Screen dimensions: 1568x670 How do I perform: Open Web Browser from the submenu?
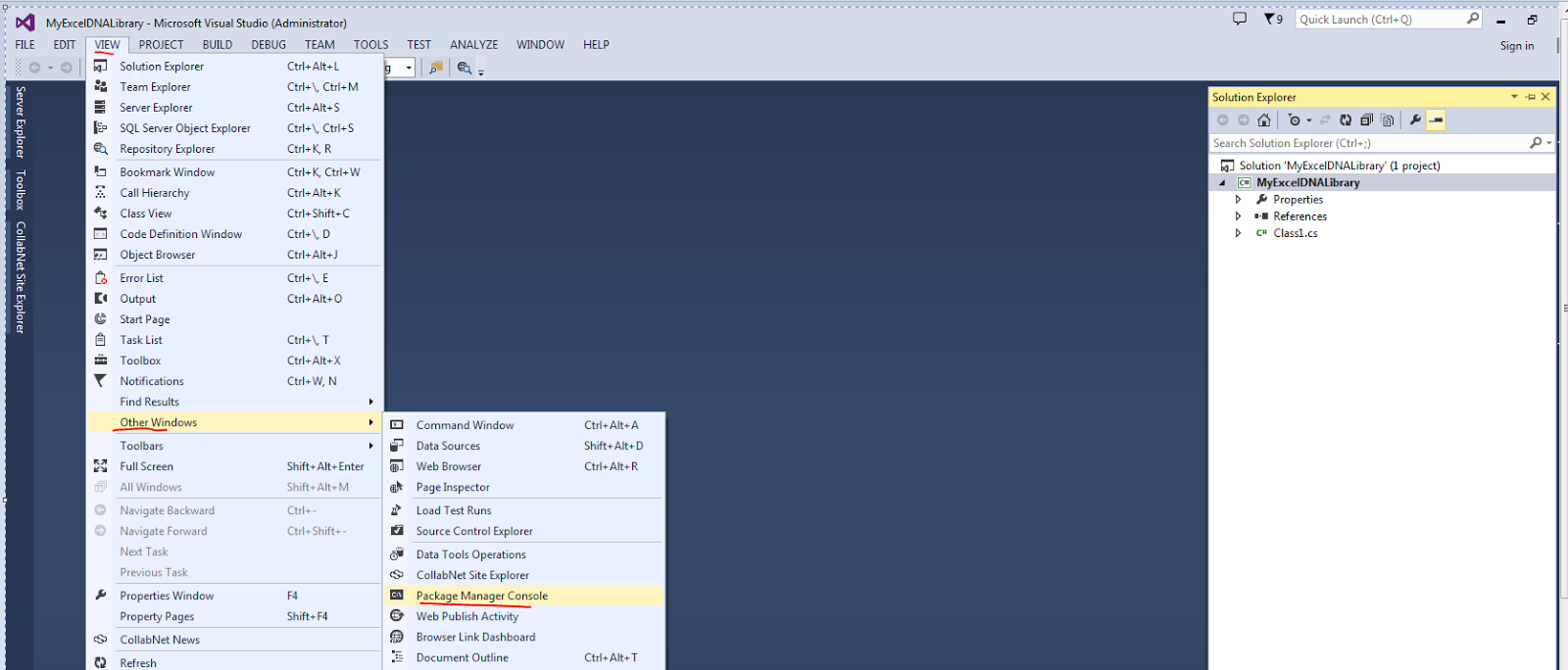click(x=524, y=466)
